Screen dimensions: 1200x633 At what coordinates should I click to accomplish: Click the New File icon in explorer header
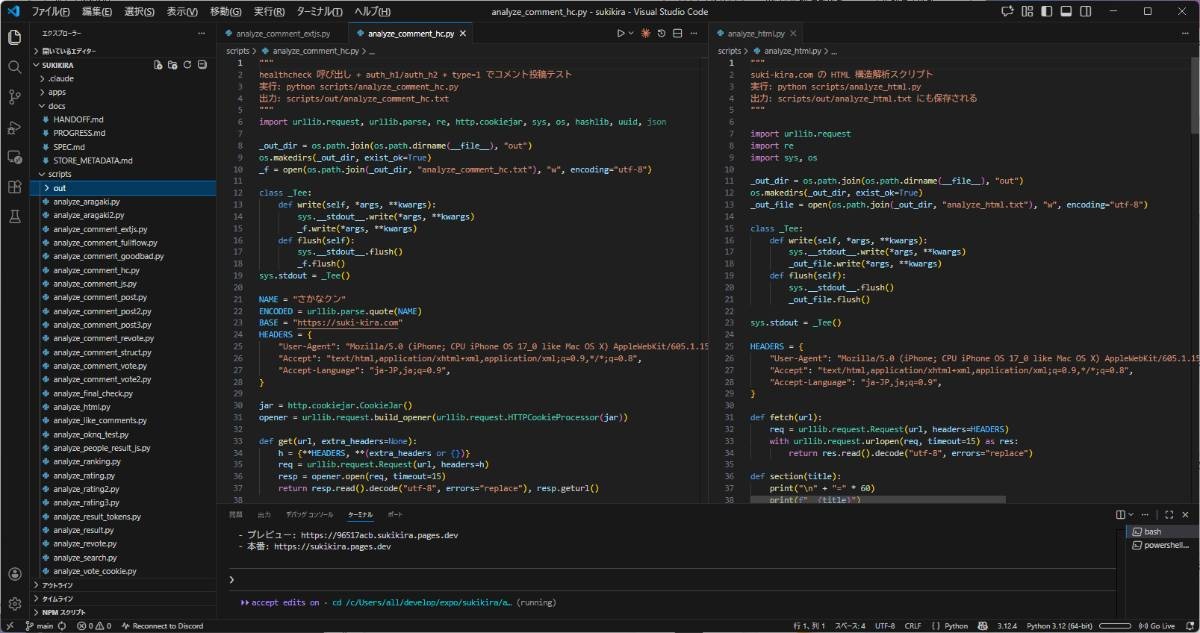click(x=157, y=65)
